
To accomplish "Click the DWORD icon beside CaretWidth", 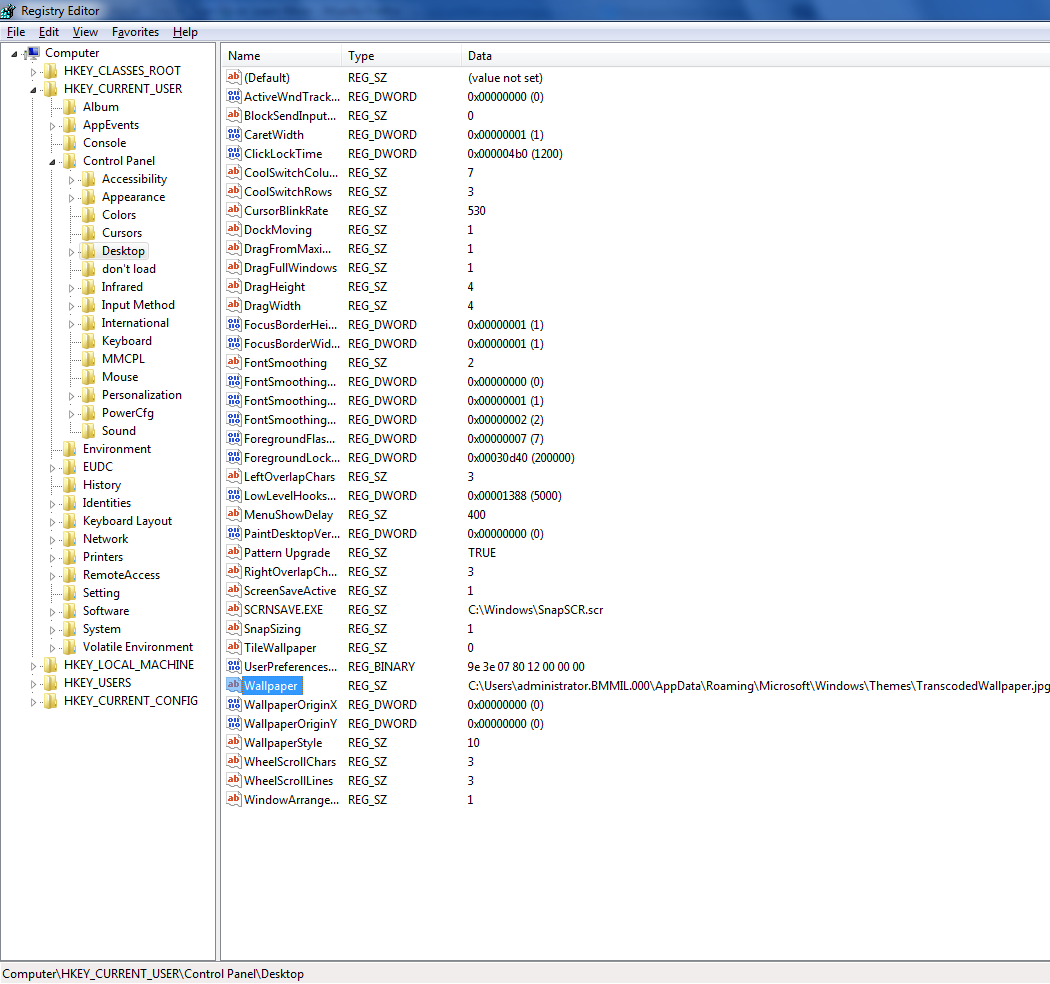I will [233, 134].
